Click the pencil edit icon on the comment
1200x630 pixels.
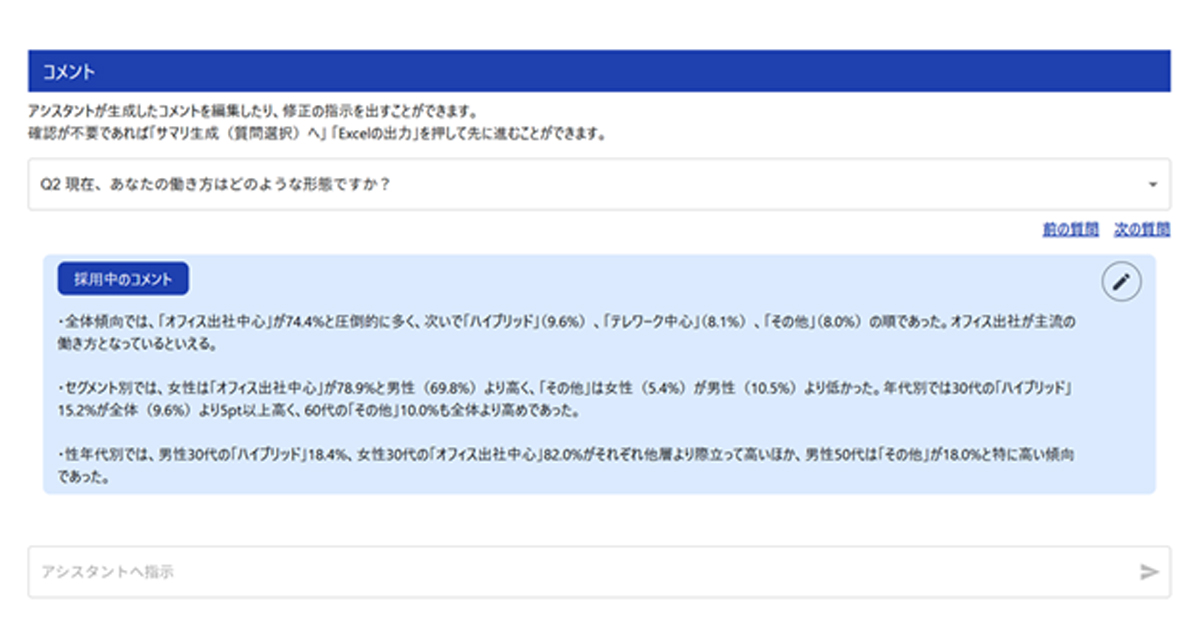[1121, 283]
